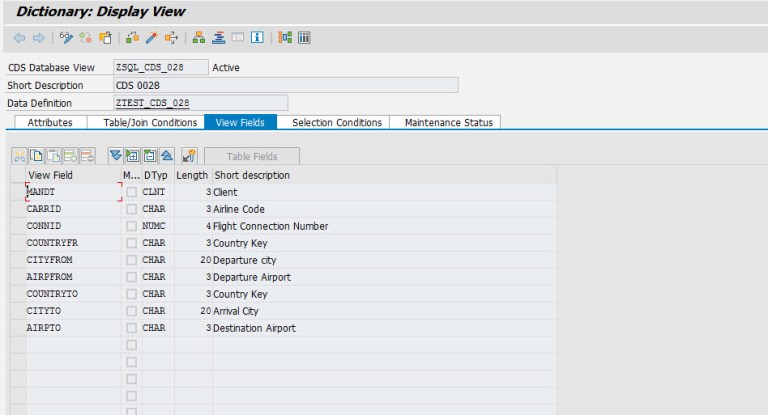The height and width of the screenshot is (415, 768).
Task: Click the Table Fields button
Action: (252, 156)
